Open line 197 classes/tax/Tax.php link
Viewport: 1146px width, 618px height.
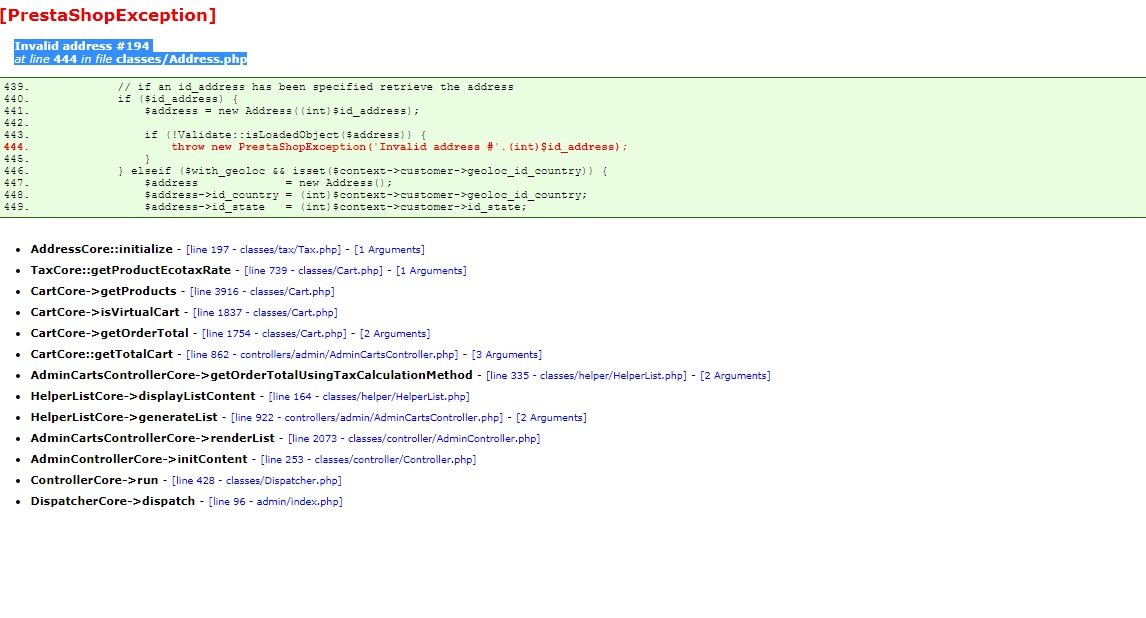click(x=263, y=250)
